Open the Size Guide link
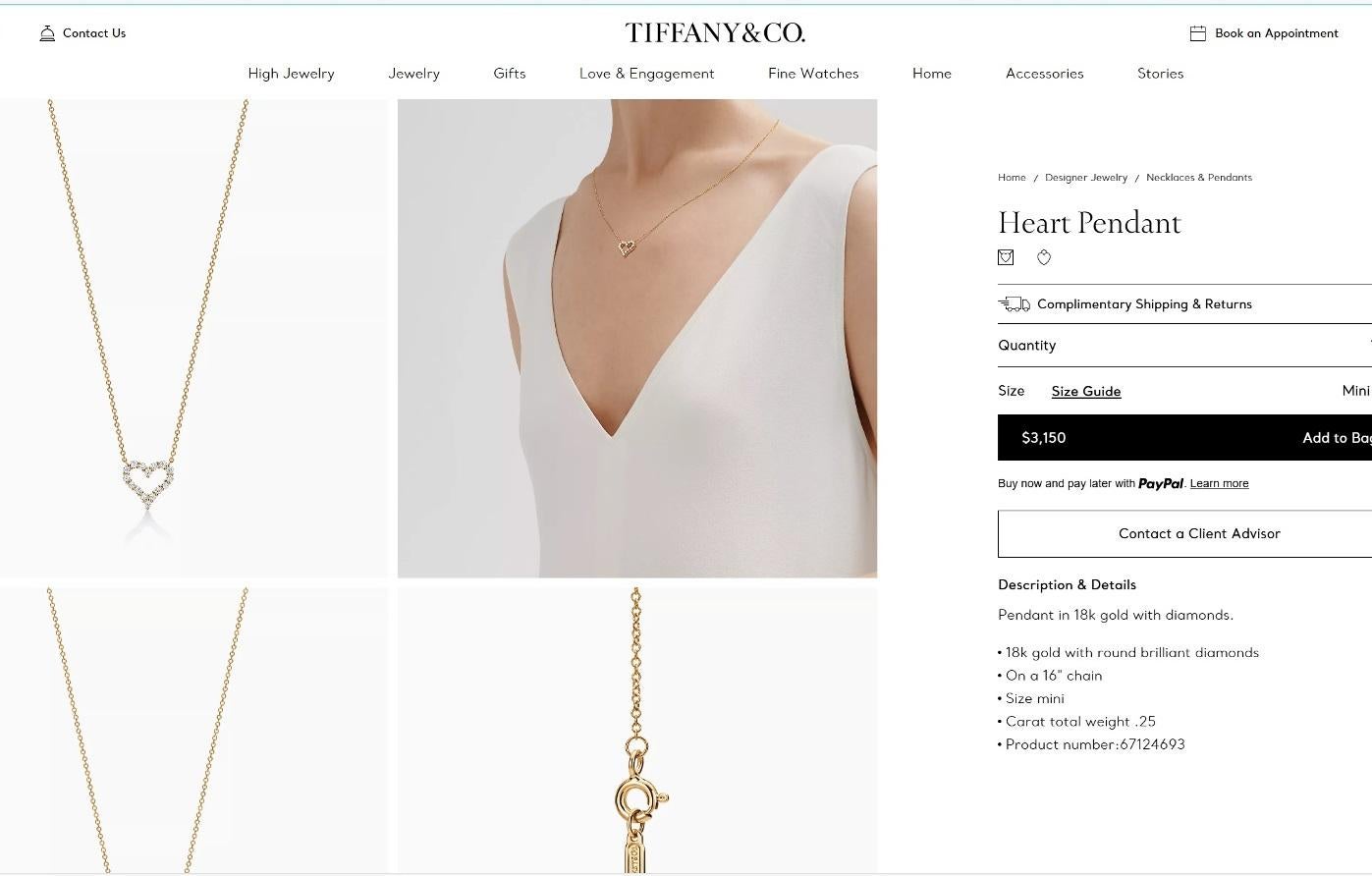The image size is (1372, 876). pos(1086,391)
